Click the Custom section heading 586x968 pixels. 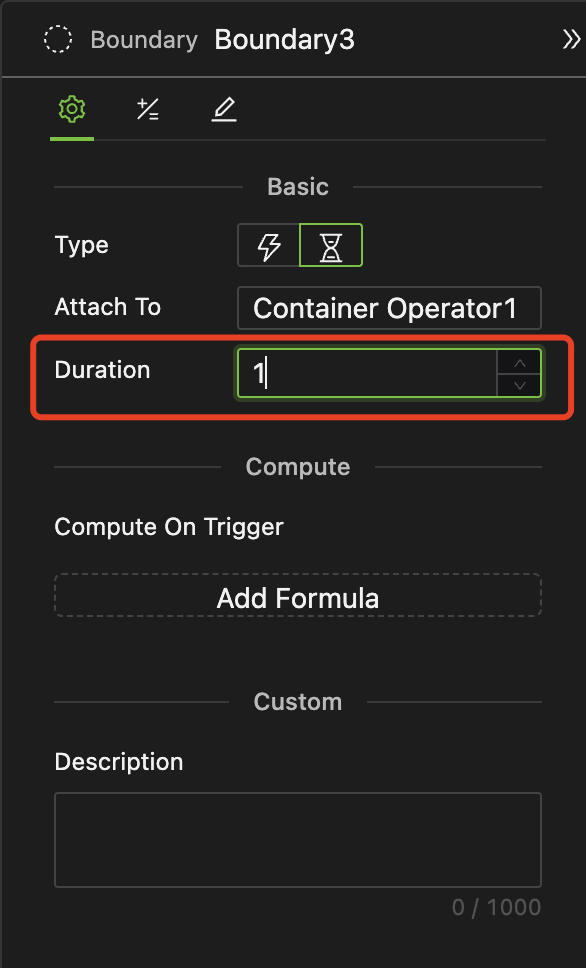tap(298, 702)
